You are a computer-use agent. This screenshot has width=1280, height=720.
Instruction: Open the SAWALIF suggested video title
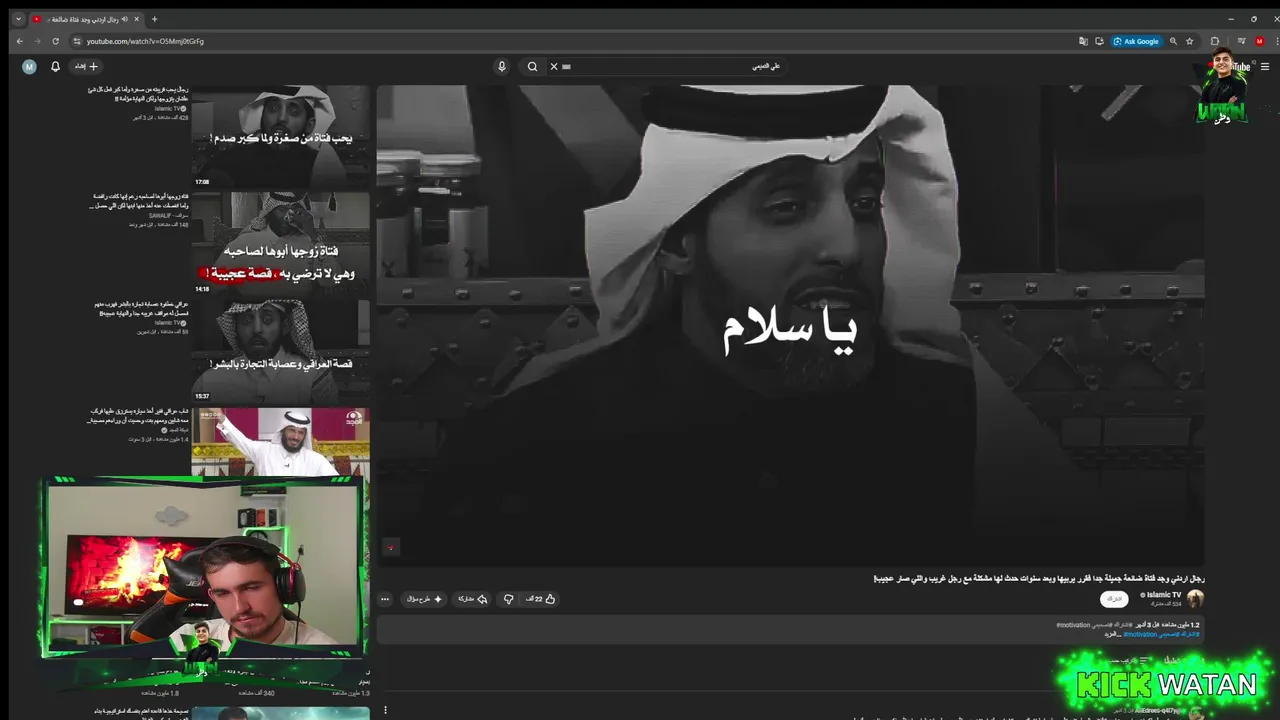[139, 201]
